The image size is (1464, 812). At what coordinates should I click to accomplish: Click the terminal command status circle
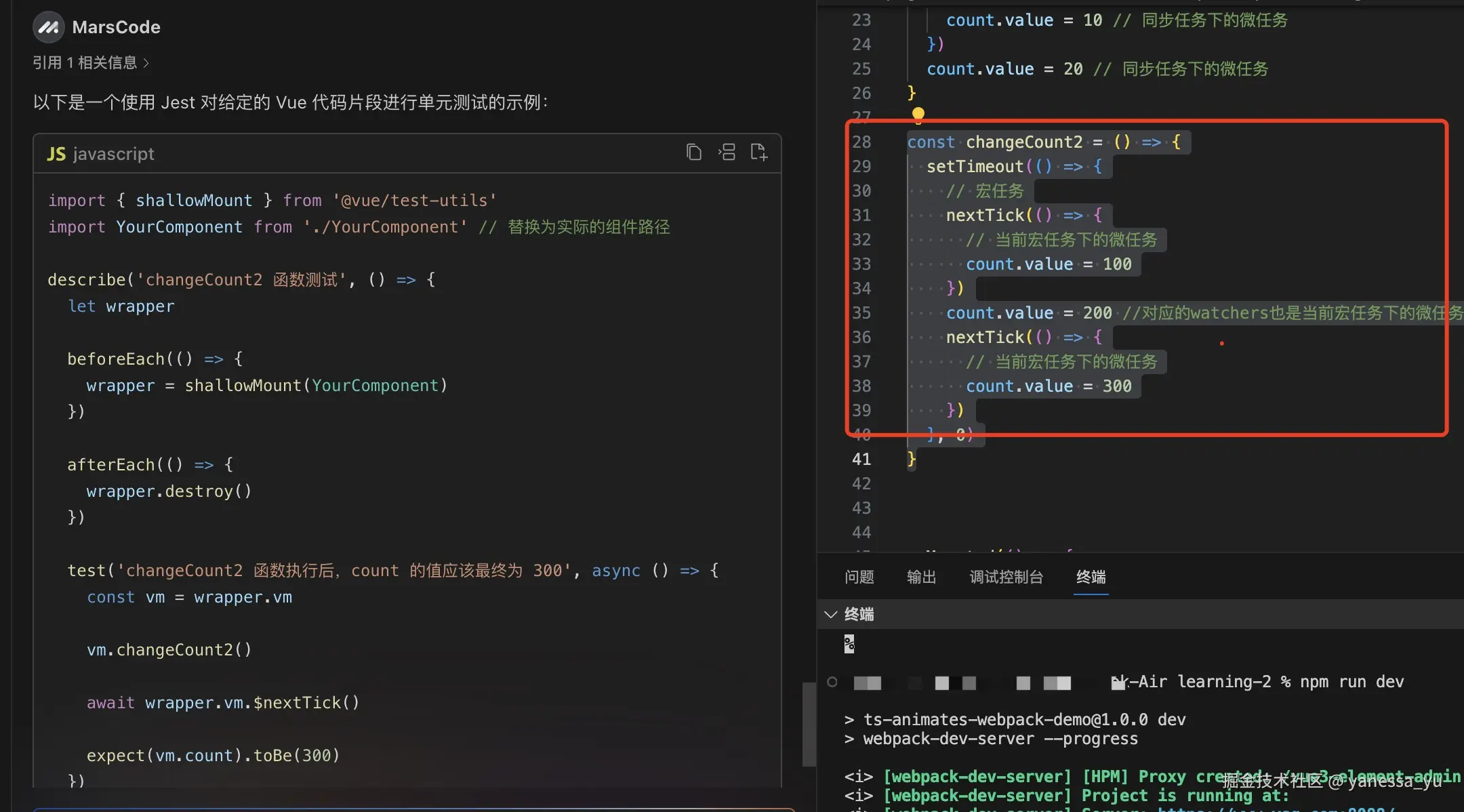coord(832,682)
